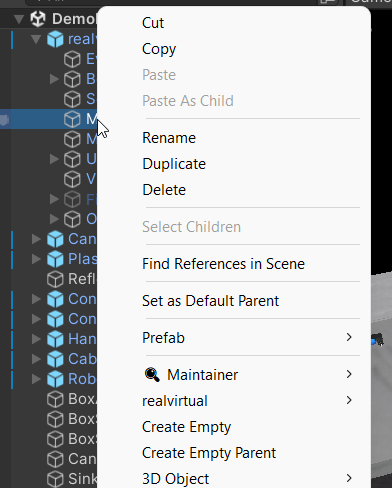This screenshot has height=488, width=392.
Task: Click the gray cube icon beside Refl
Action: (55, 279)
